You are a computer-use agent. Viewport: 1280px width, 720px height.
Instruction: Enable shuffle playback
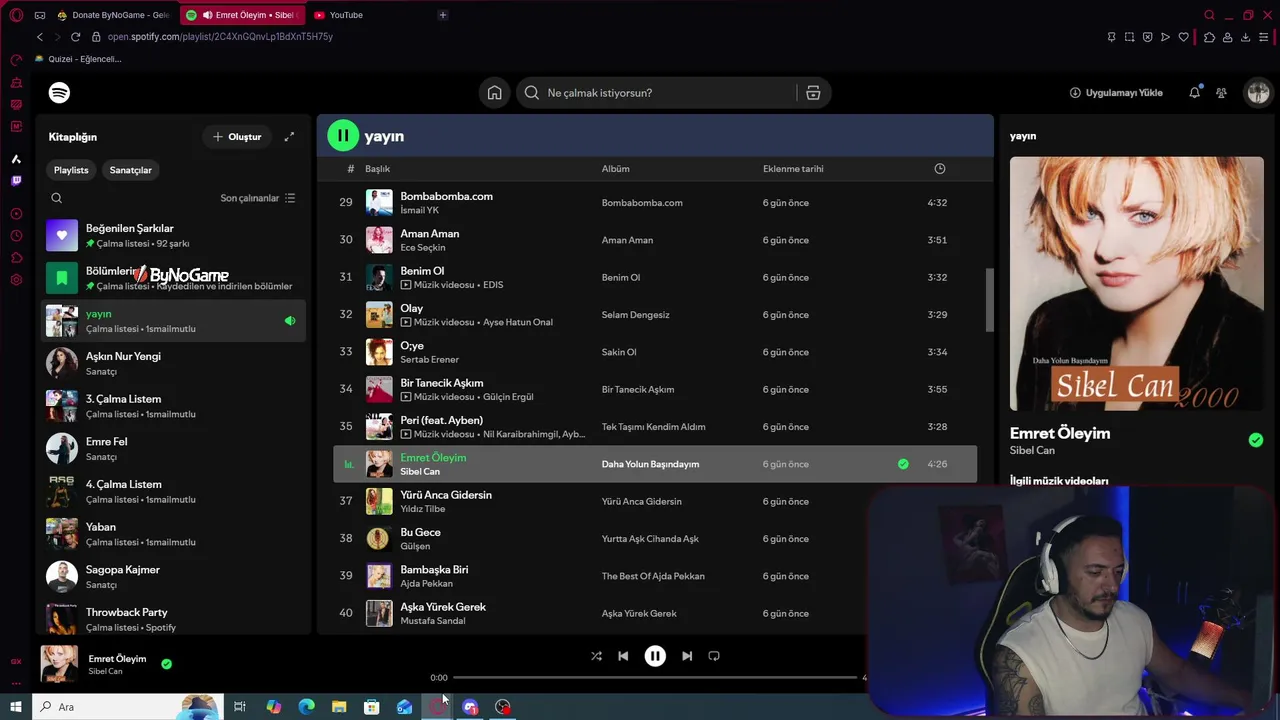[596, 656]
